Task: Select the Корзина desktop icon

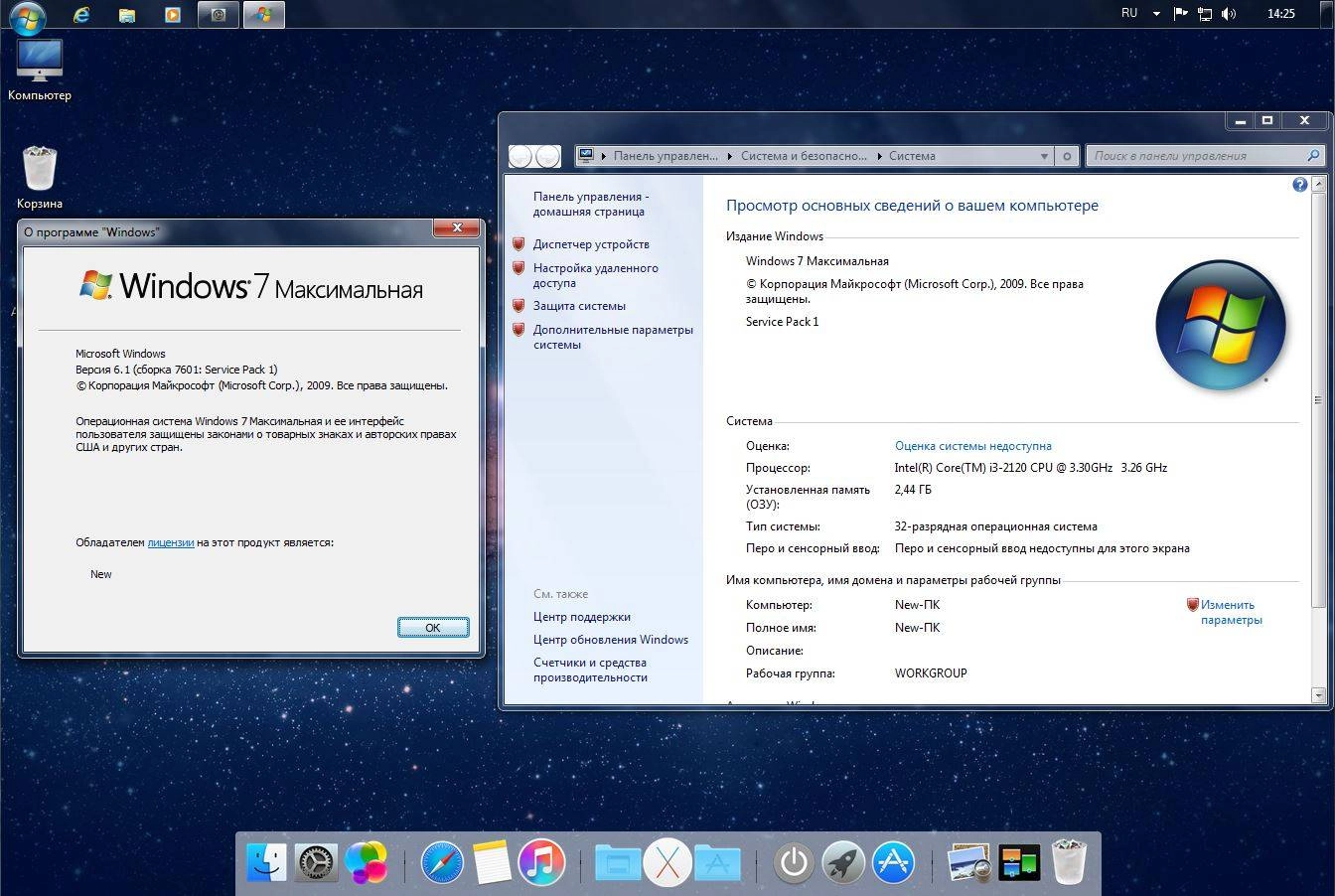Action: coord(40,177)
